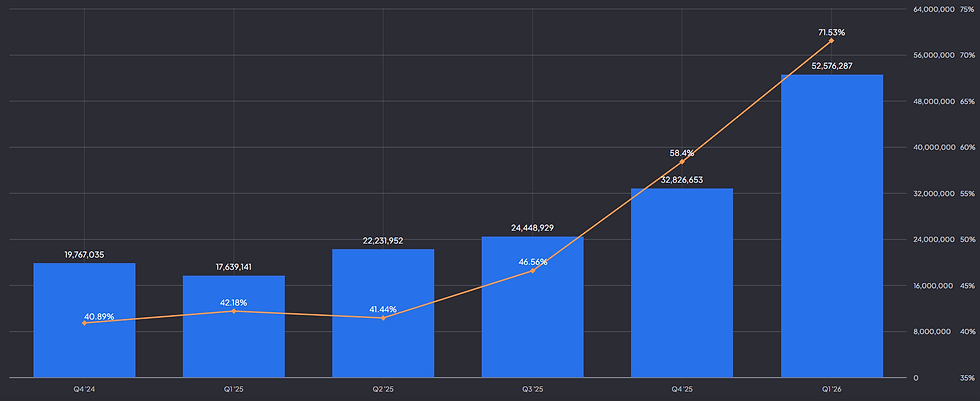Click the 50% axis label
Image resolution: width=980 pixels, height=401 pixels.
tap(968, 240)
